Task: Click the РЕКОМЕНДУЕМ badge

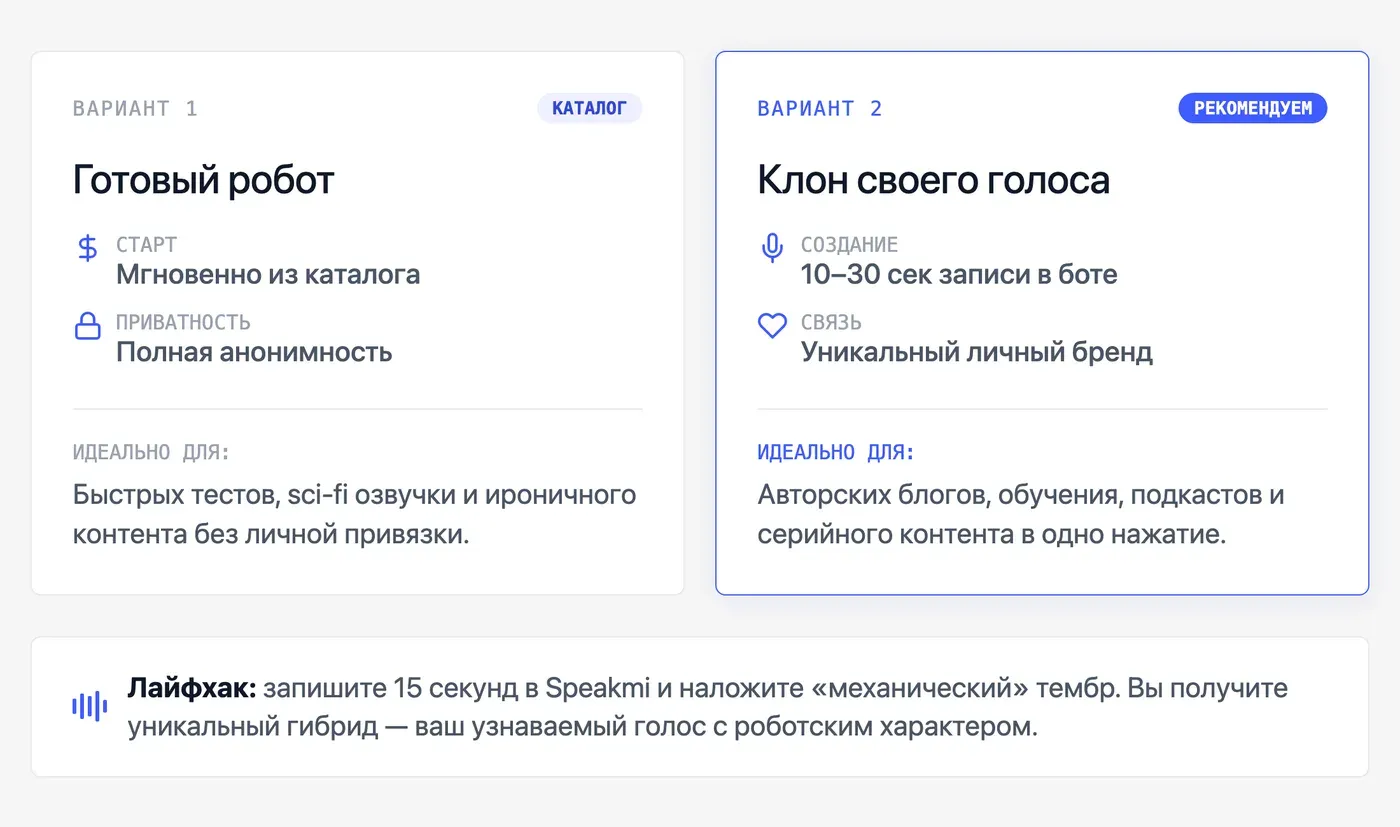Action: (1253, 108)
